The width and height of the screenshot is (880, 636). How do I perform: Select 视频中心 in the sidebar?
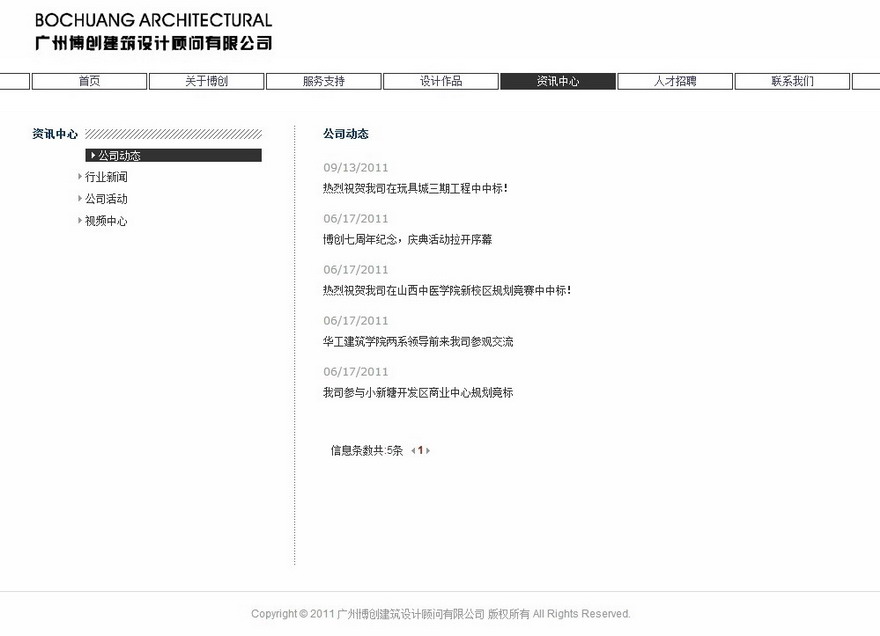(106, 221)
